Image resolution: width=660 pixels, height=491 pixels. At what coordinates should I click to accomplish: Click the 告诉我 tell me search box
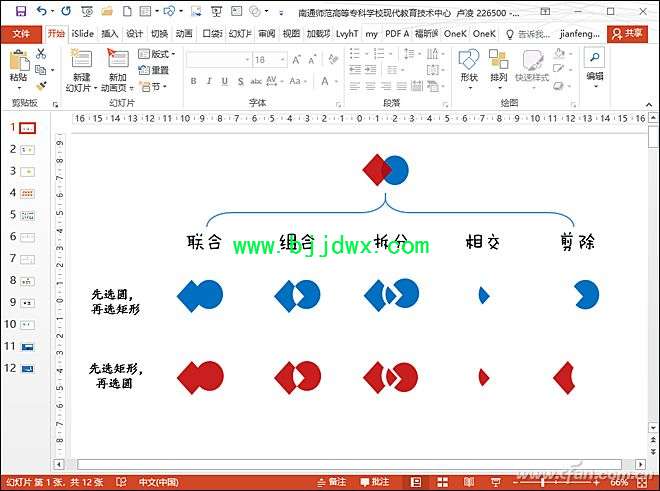tap(529, 34)
